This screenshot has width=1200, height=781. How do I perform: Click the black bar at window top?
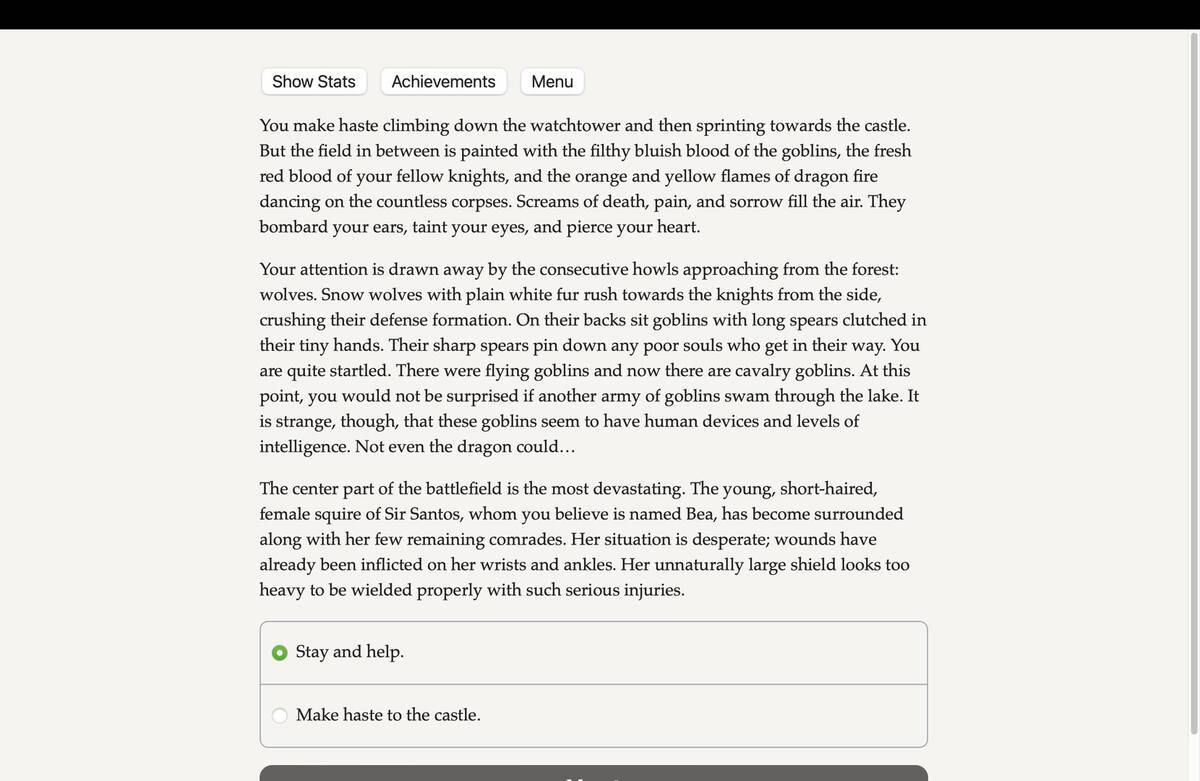pos(600,14)
